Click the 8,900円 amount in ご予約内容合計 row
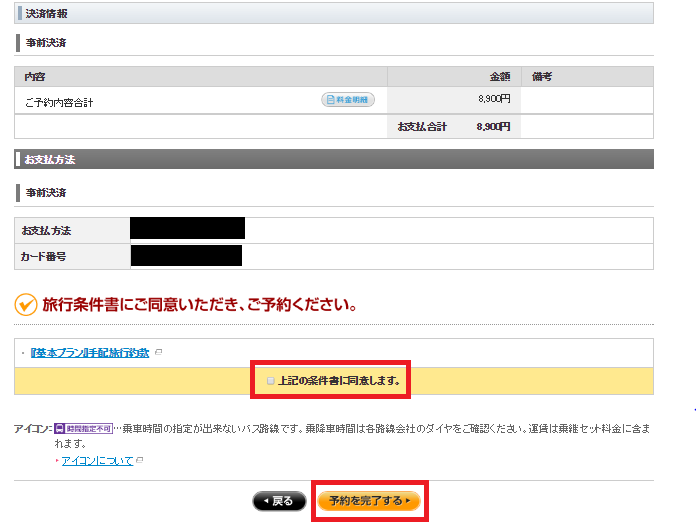 [x=493, y=99]
